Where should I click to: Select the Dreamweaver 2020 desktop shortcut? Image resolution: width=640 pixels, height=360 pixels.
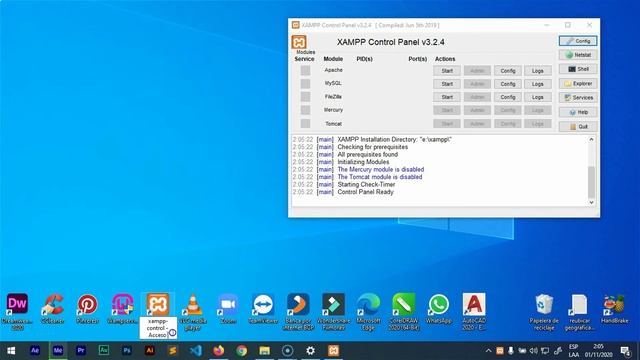pos(17,311)
